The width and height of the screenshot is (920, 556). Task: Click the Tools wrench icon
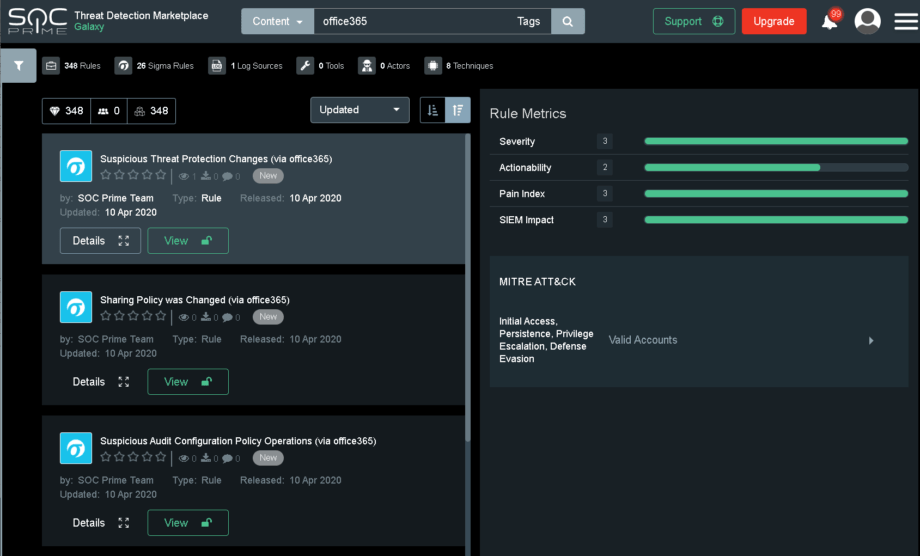pos(305,66)
